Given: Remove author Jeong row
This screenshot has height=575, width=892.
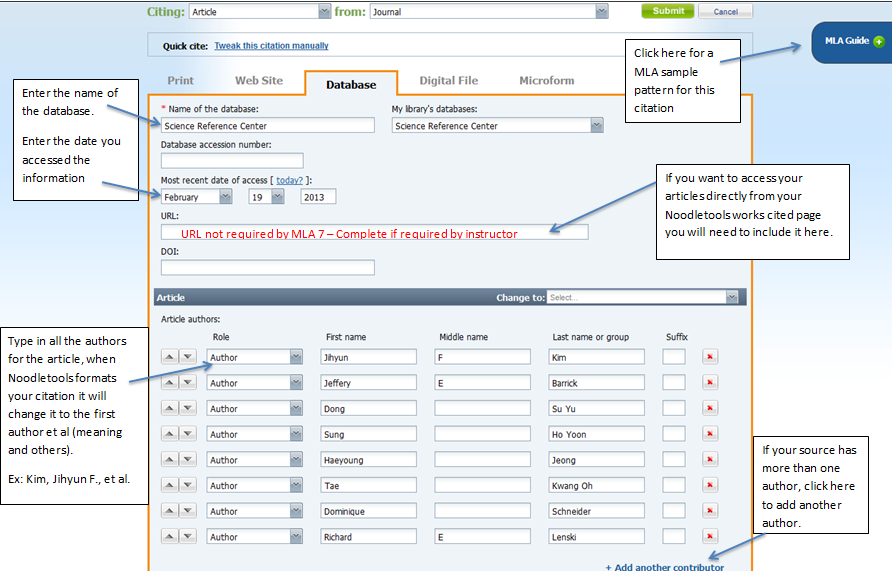Looking at the screenshot, I should point(710,460).
